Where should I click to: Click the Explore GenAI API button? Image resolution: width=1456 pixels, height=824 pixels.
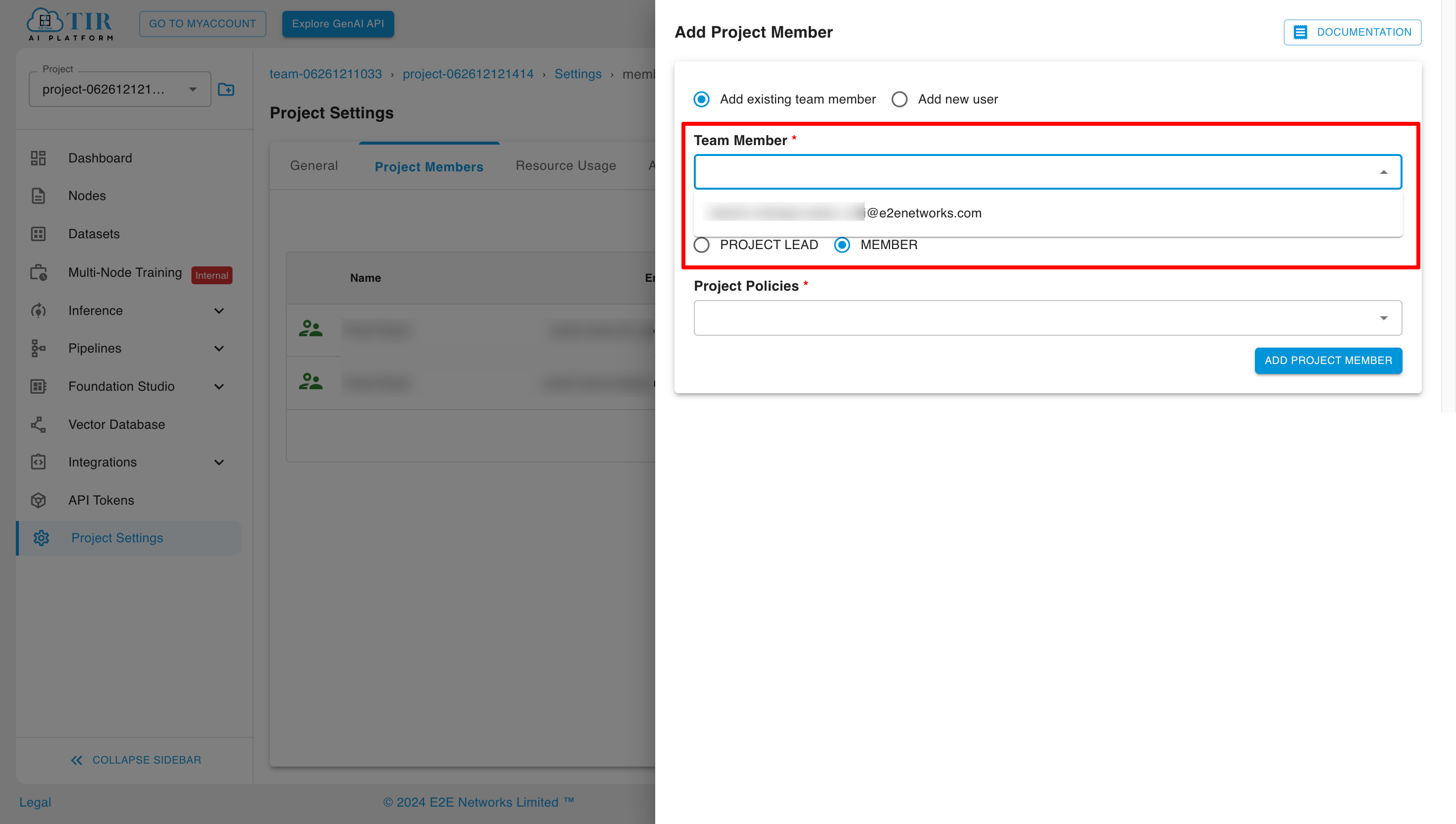tap(338, 24)
